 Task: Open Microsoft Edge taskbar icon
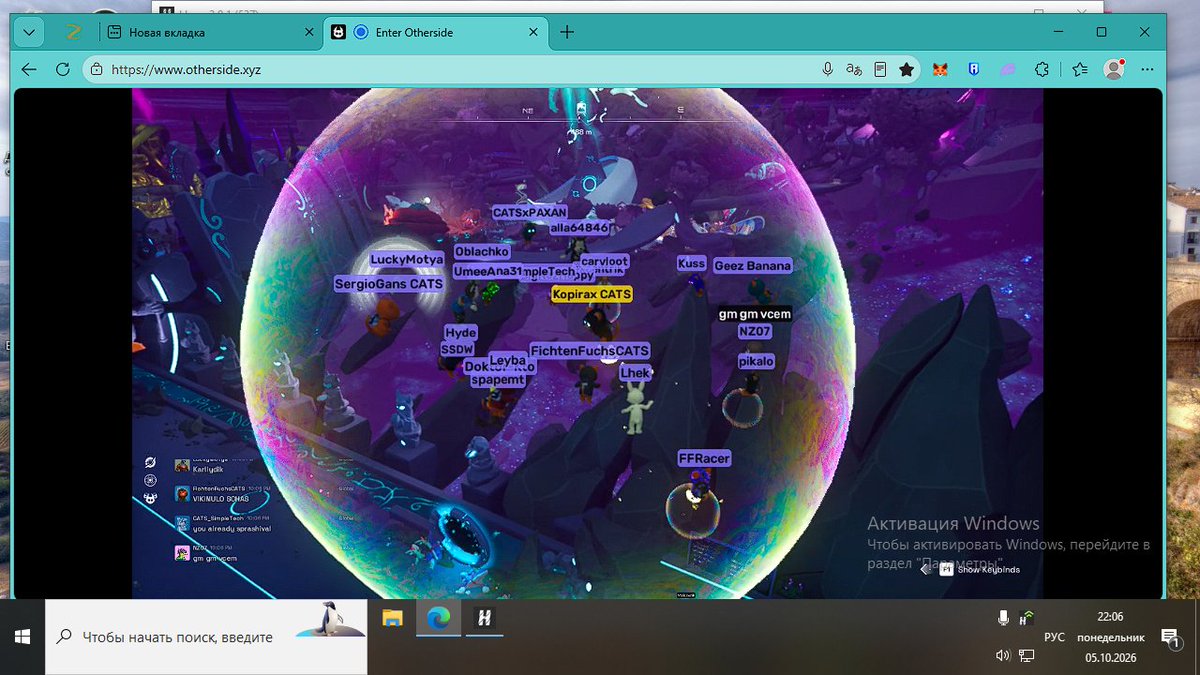[438, 619]
